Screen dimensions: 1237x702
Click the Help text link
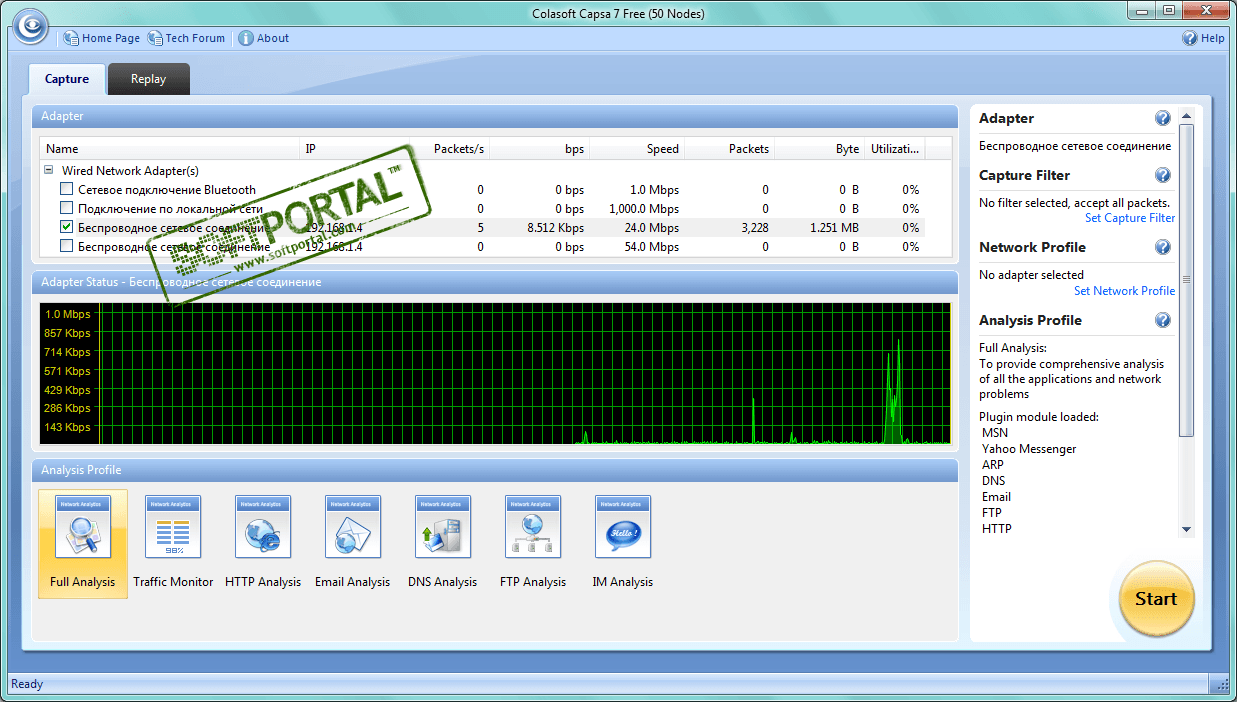click(1212, 38)
